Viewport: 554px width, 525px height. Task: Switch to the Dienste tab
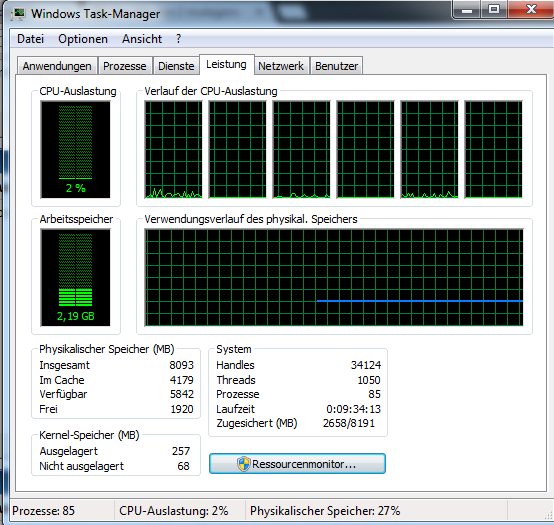(176, 66)
